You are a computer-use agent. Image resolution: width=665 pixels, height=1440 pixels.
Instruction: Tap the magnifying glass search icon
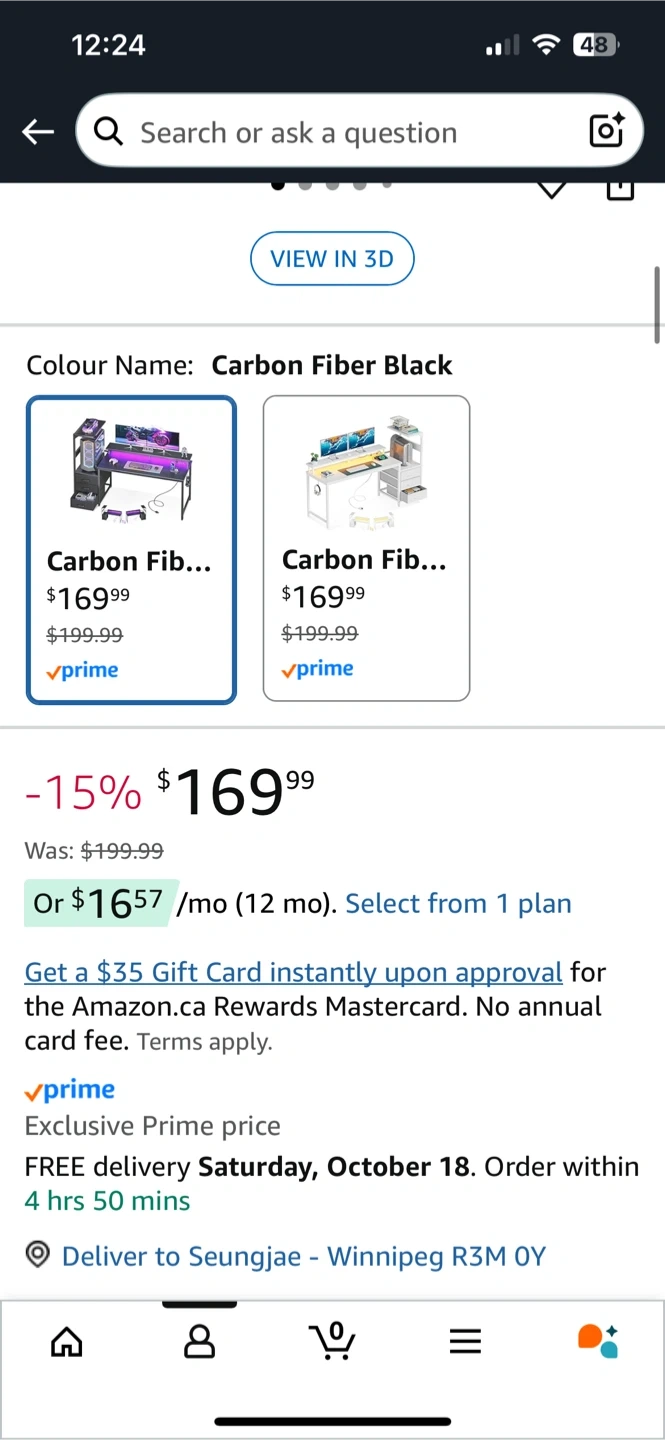pyautogui.click(x=108, y=132)
